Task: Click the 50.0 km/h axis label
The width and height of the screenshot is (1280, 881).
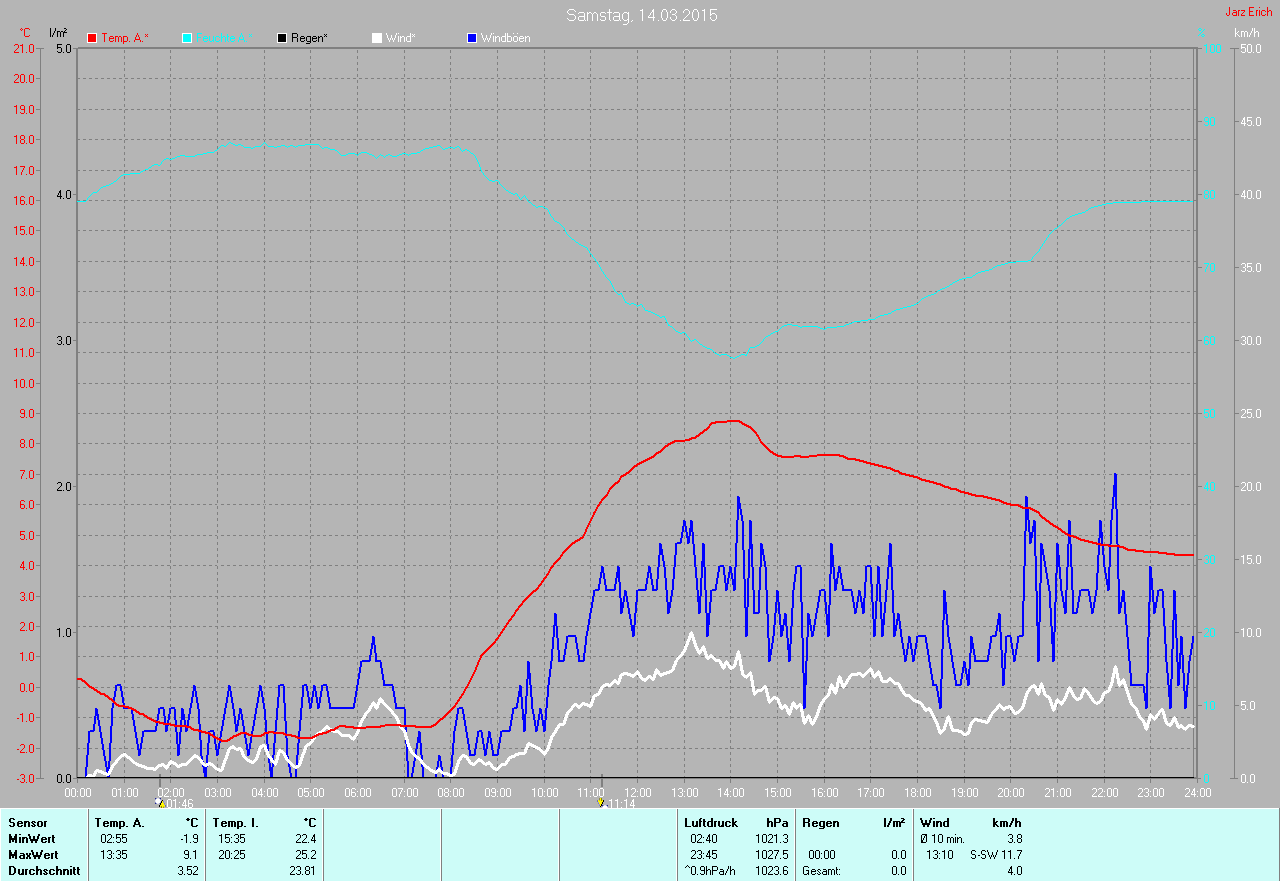Action: pyautogui.click(x=1251, y=48)
